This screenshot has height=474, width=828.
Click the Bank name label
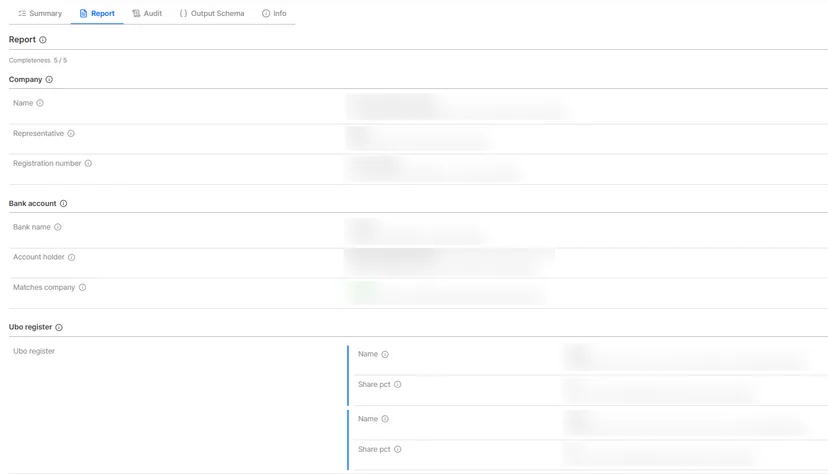click(32, 227)
